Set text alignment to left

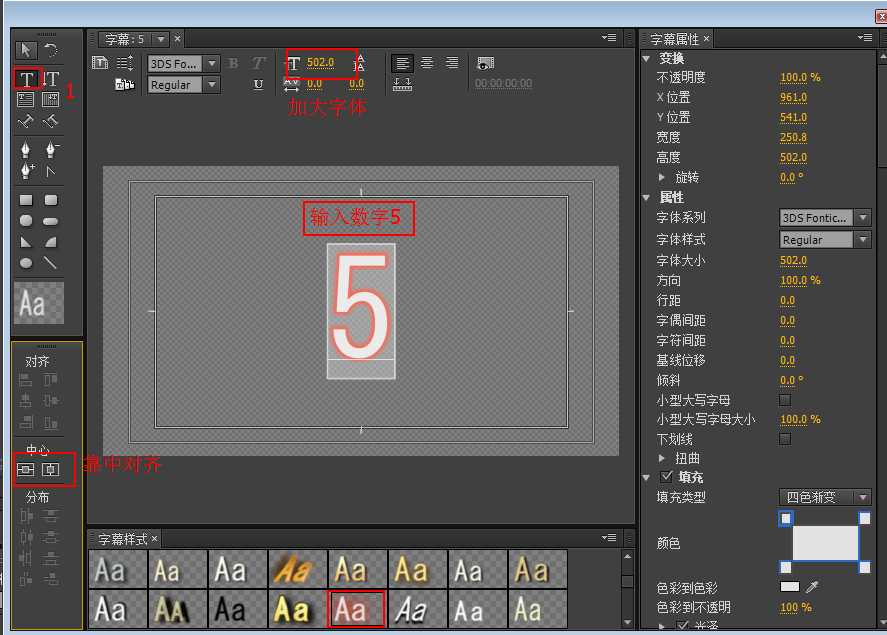click(x=402, y=63)
